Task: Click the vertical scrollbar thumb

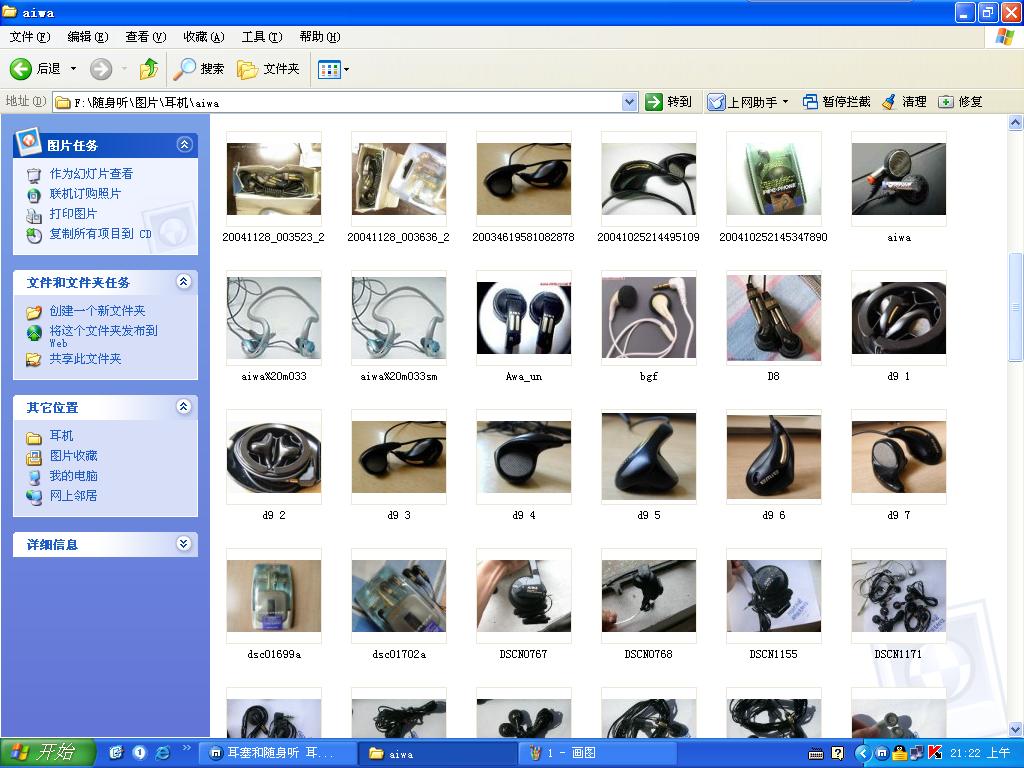Action: click(1016, 306)
